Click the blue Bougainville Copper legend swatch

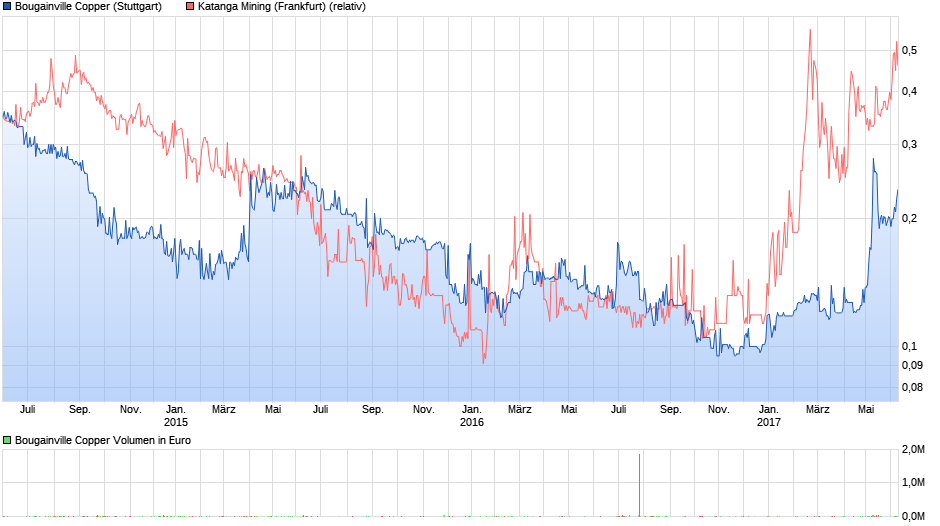pyautogui.click(x=7, y=7)
